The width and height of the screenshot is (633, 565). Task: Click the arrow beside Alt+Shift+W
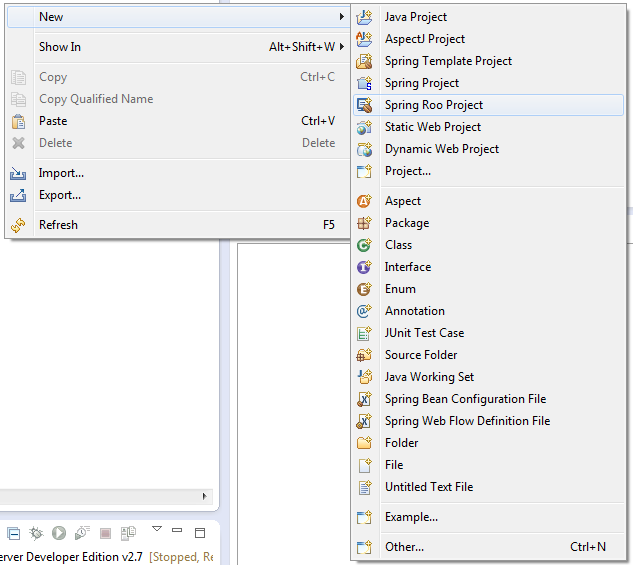tap(342, 46)
